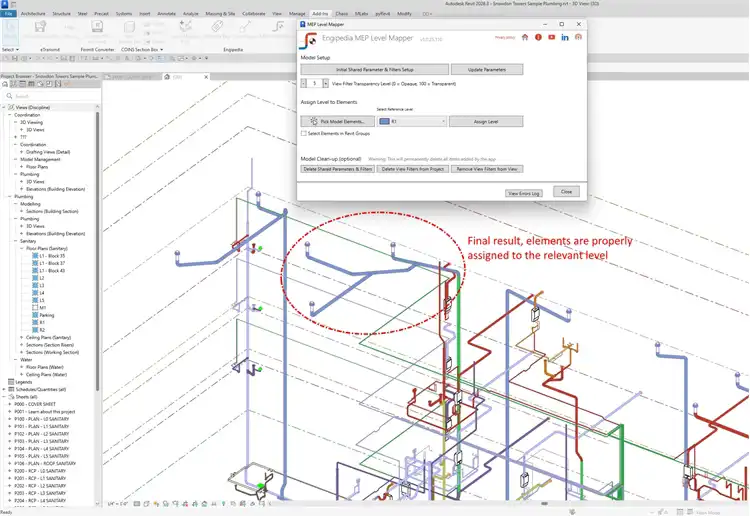This screenshot has width=750, height=516.
Task: Switch to the Add-Ins ribbon tab
Action: [x=320, y=13]
